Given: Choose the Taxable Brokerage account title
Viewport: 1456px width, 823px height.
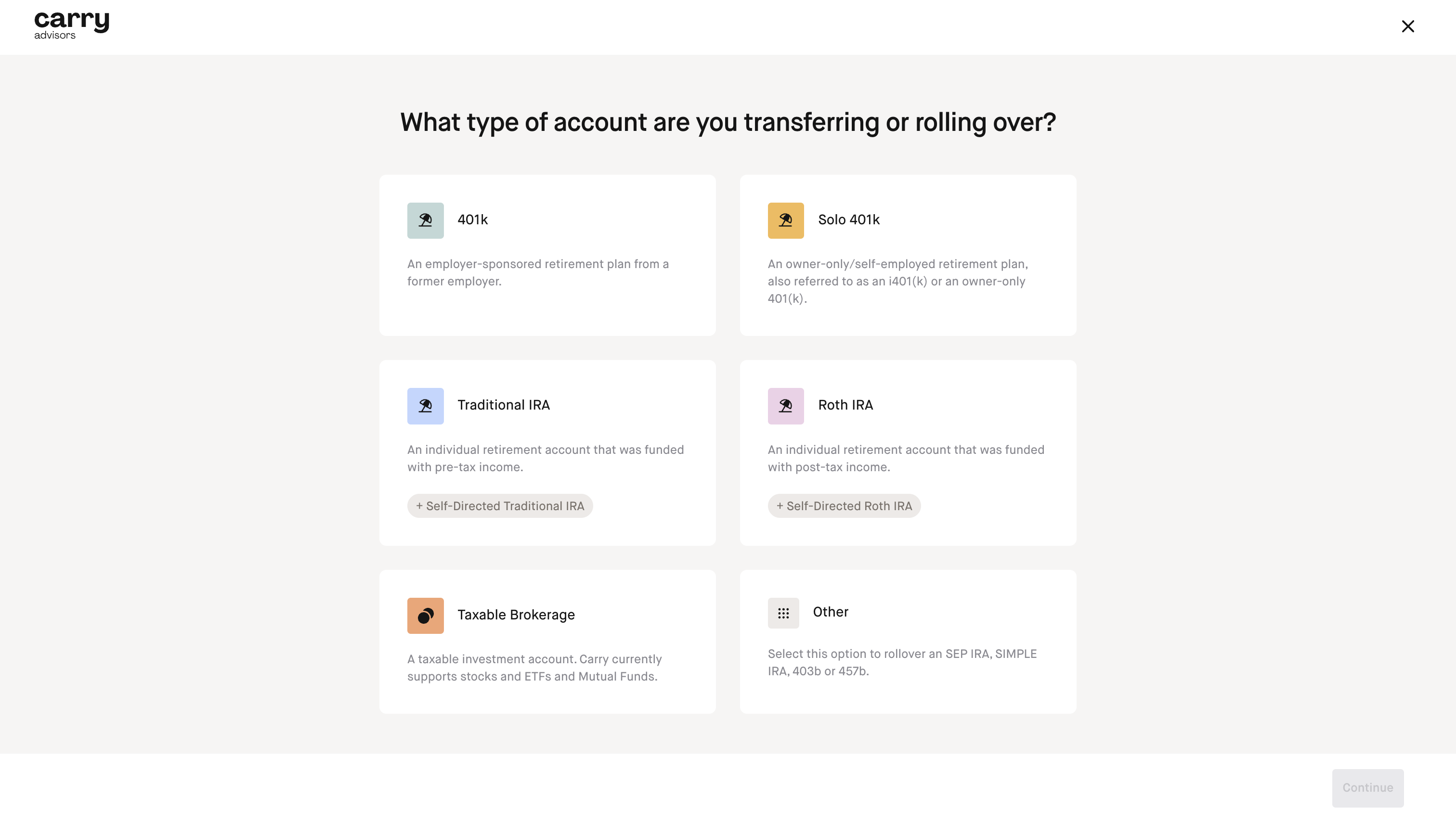Looking at the screenshot, I should 516,615.
